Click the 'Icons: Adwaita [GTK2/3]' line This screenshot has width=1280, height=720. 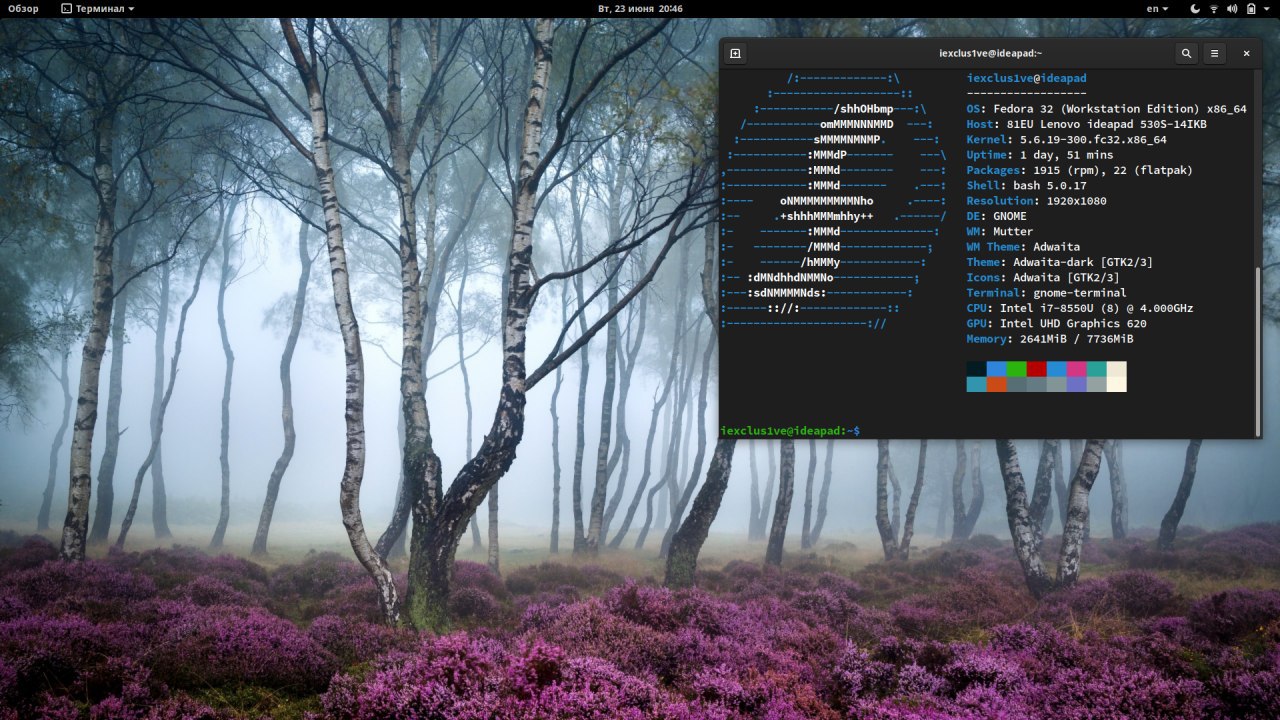pos(1043,278)
